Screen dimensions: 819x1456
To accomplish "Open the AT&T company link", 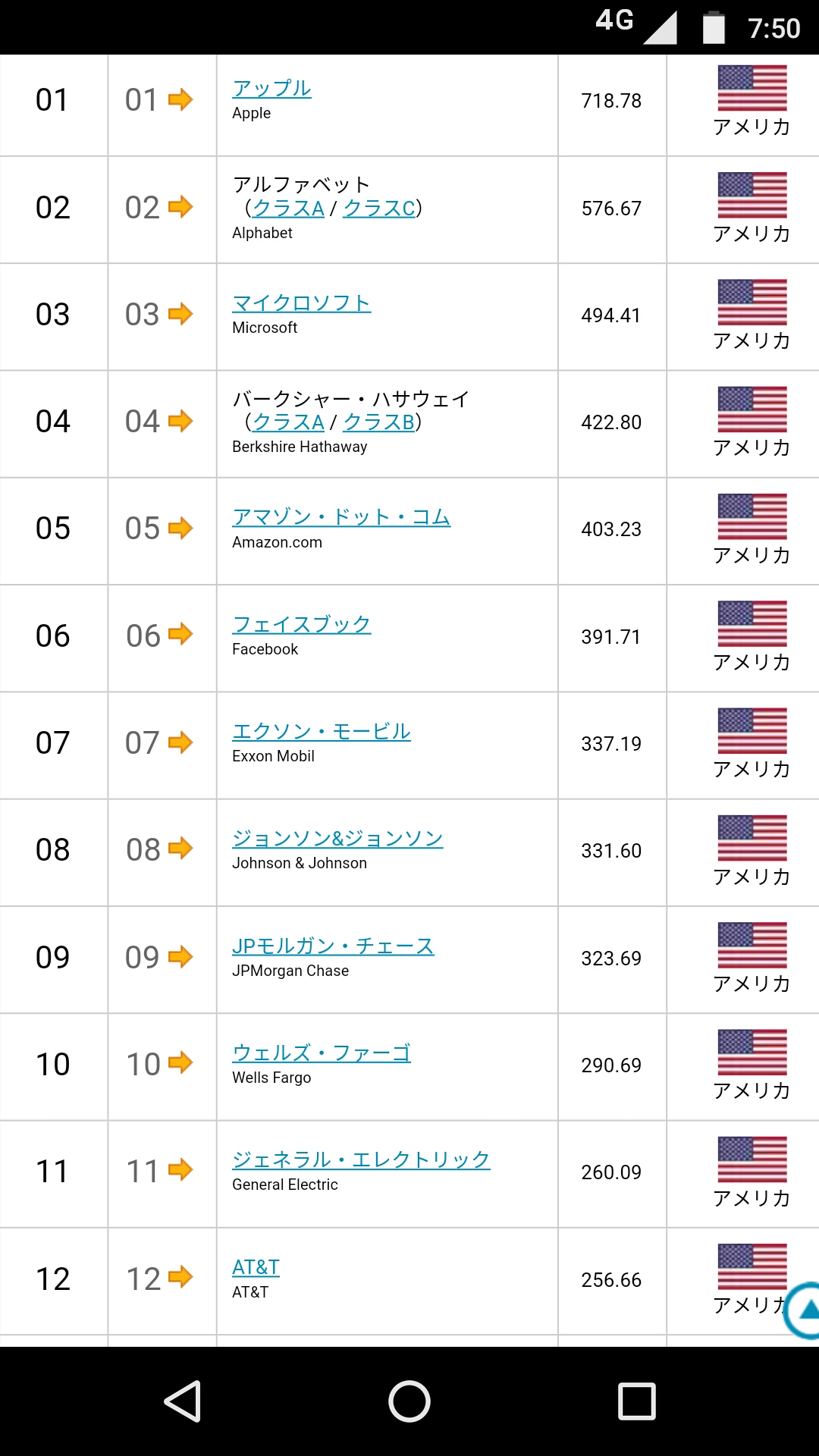I will coord(256,1267).
